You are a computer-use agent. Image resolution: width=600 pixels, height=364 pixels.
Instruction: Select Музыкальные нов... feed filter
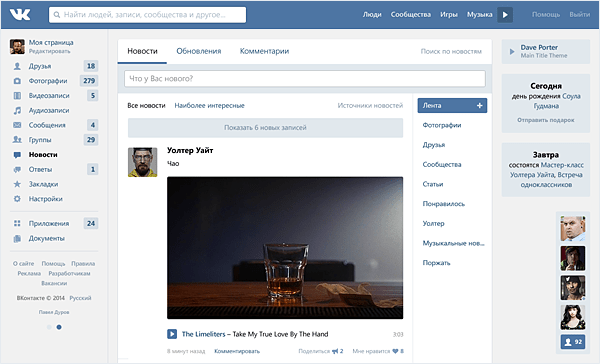pos(453,243)
